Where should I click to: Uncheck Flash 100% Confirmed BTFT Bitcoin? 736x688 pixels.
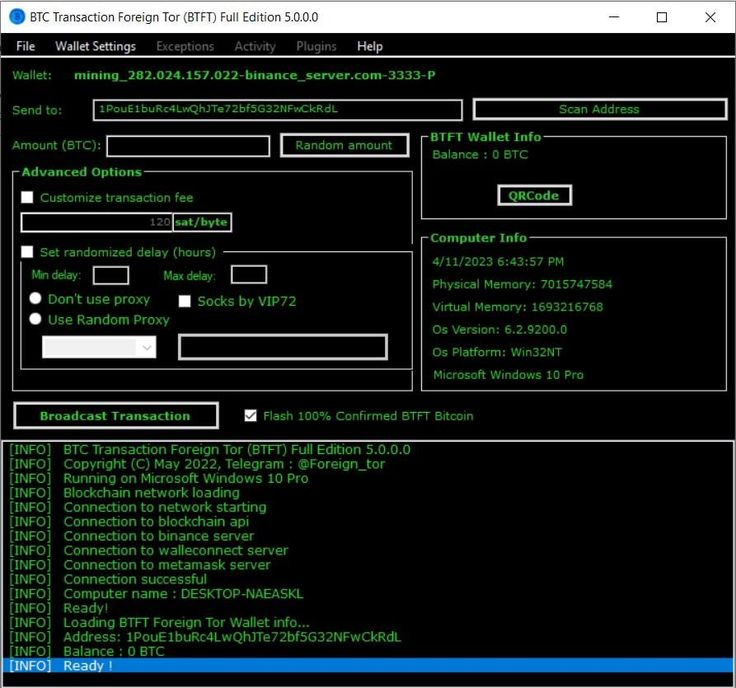tap(251, 415)
